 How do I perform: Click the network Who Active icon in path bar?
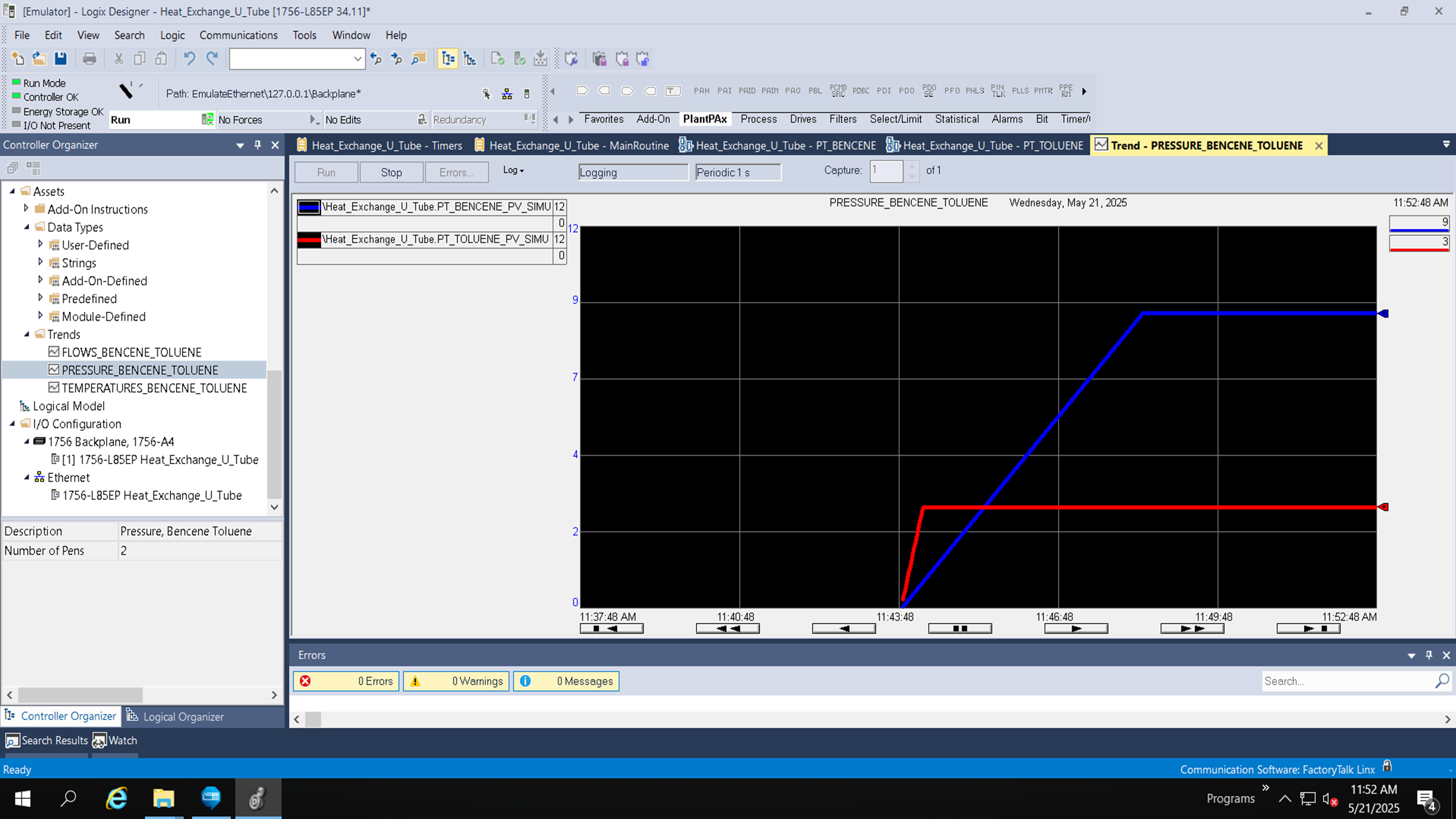507,94
